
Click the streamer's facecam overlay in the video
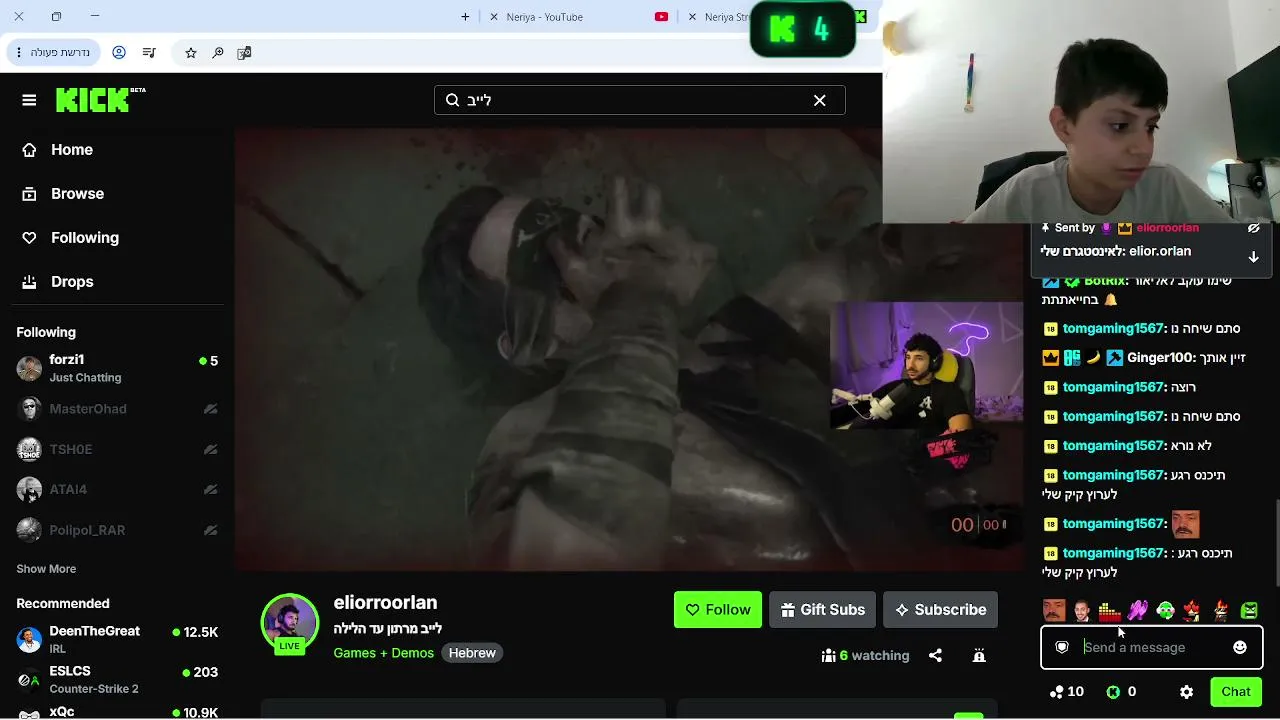coord(926,366)
